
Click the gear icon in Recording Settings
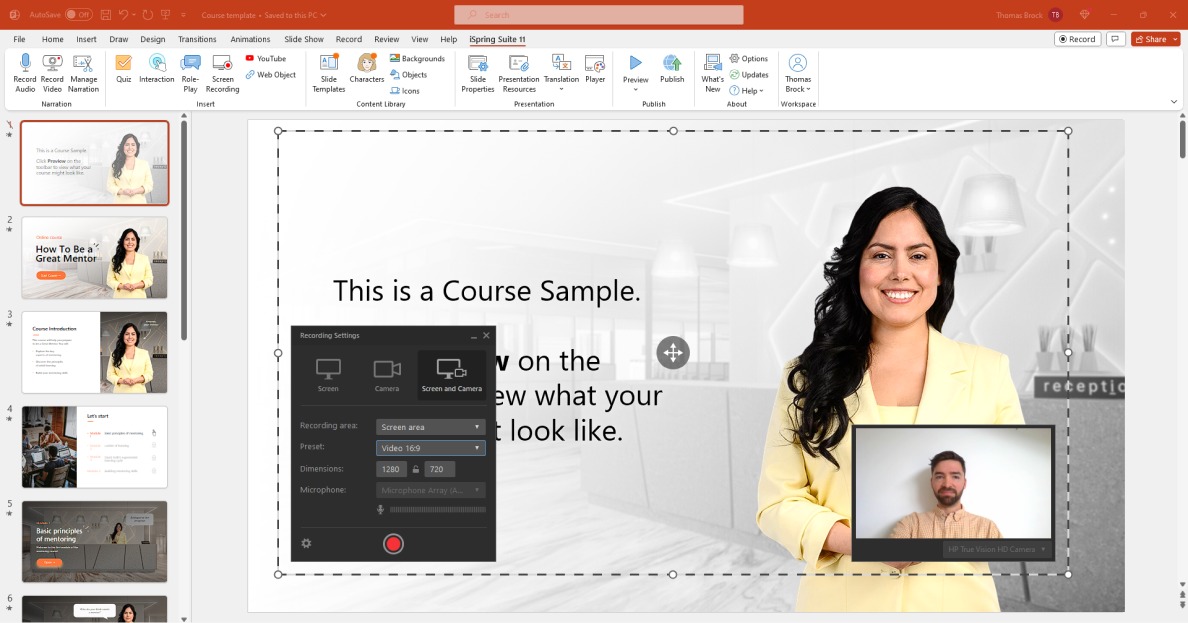pos(306,543)
